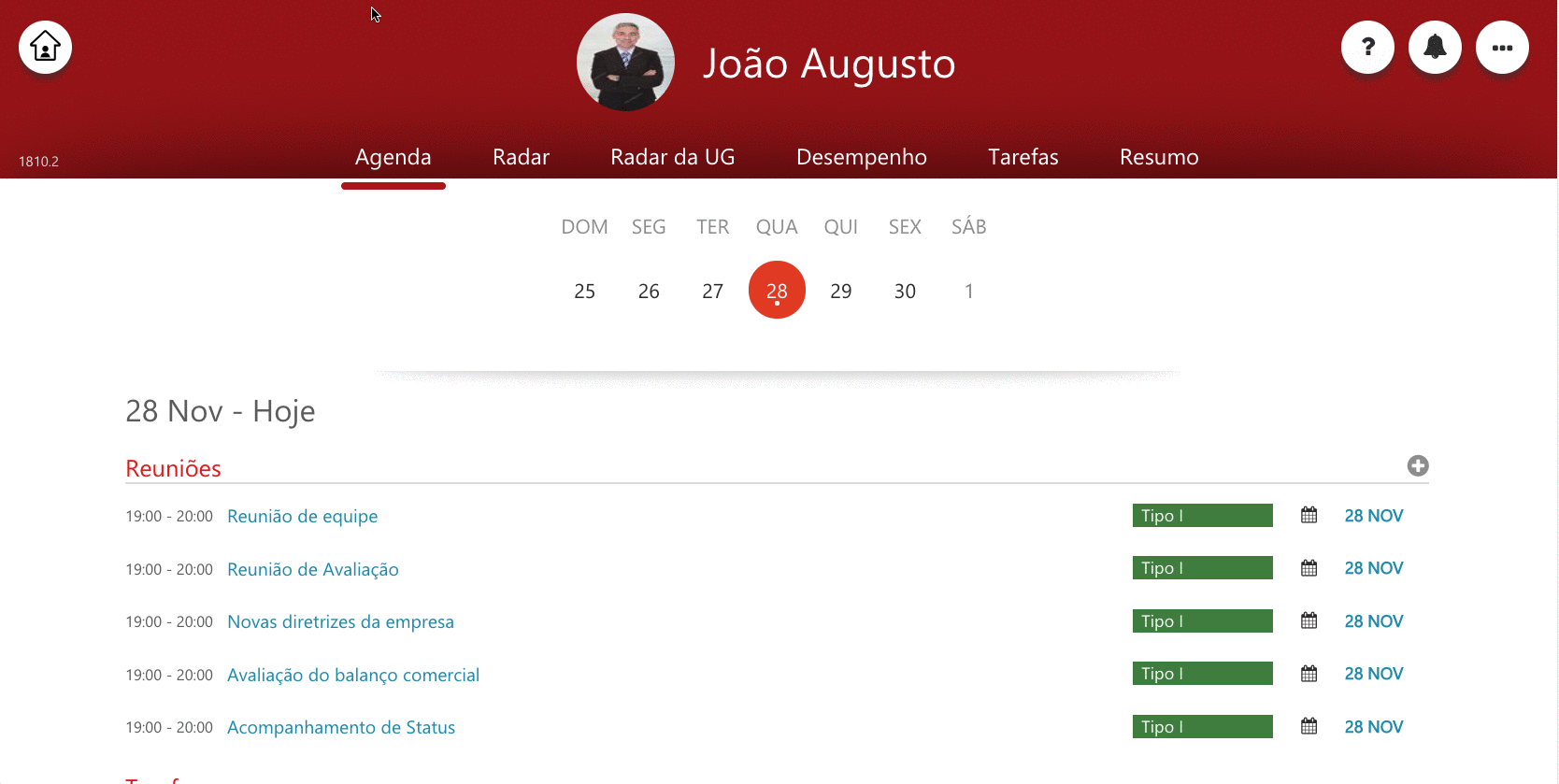Open the notifications bell
1559x784 pixels.
(1435, 47)
